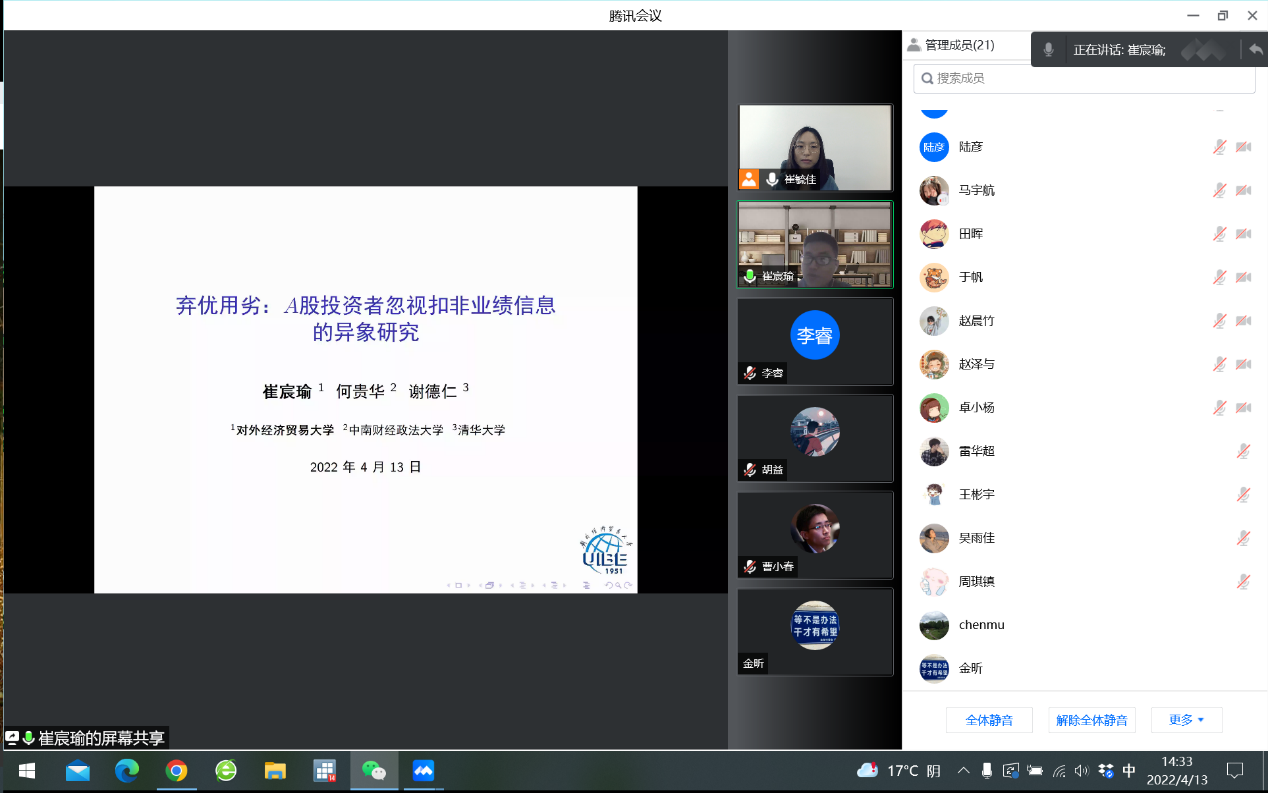Click the 搜索成员 search field

[x=1084, y=78]
